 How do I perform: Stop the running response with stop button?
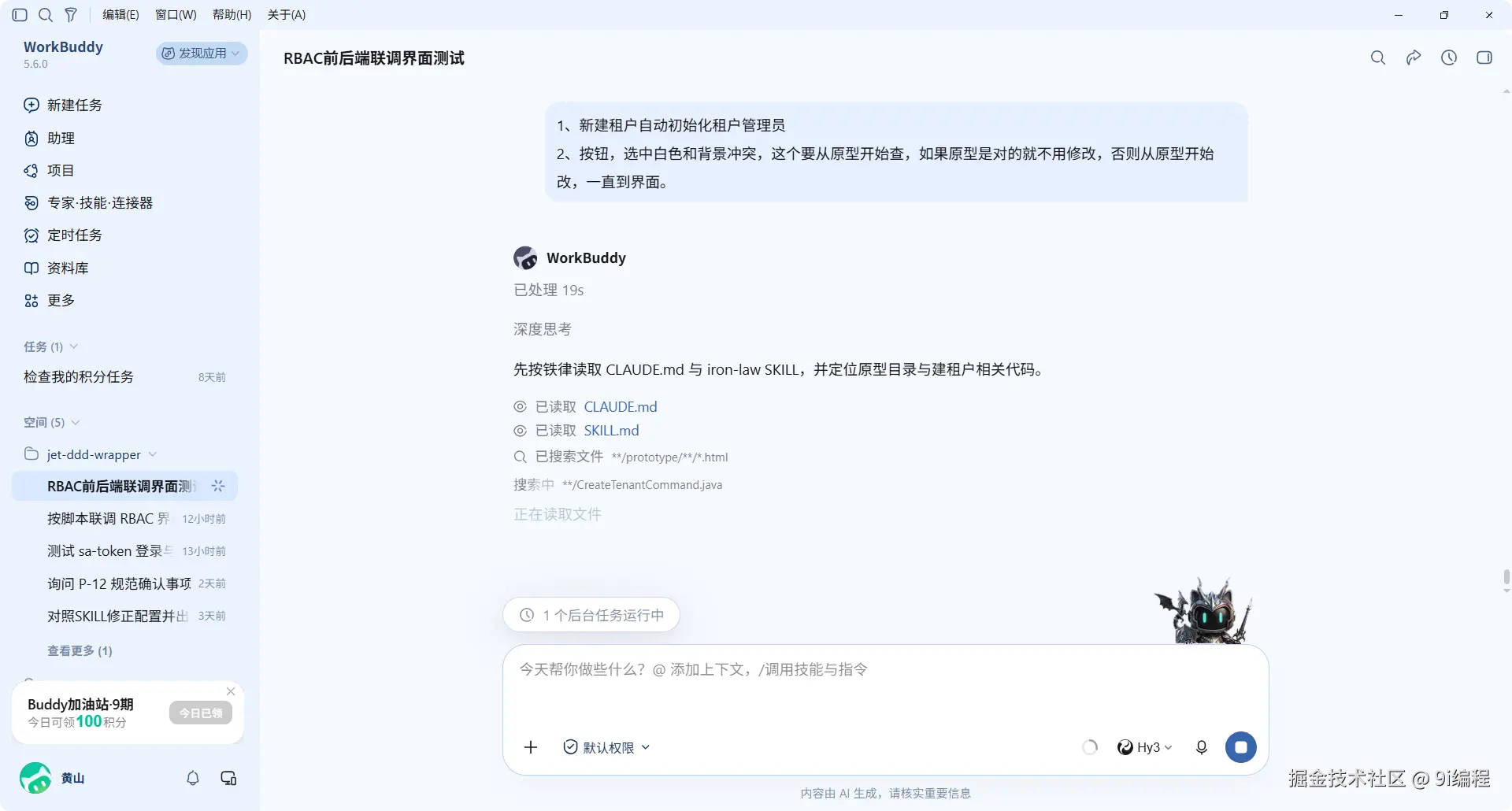(x=1241, y=747)
